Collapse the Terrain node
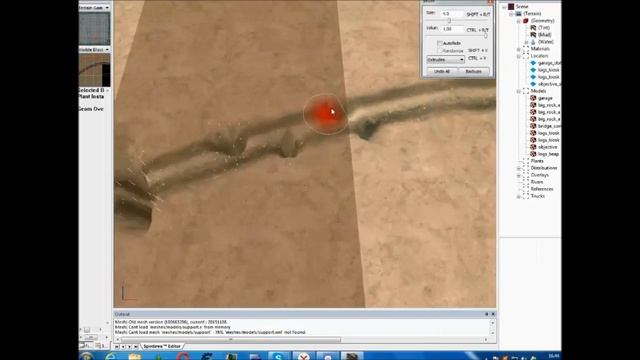 tap(511, 13)
